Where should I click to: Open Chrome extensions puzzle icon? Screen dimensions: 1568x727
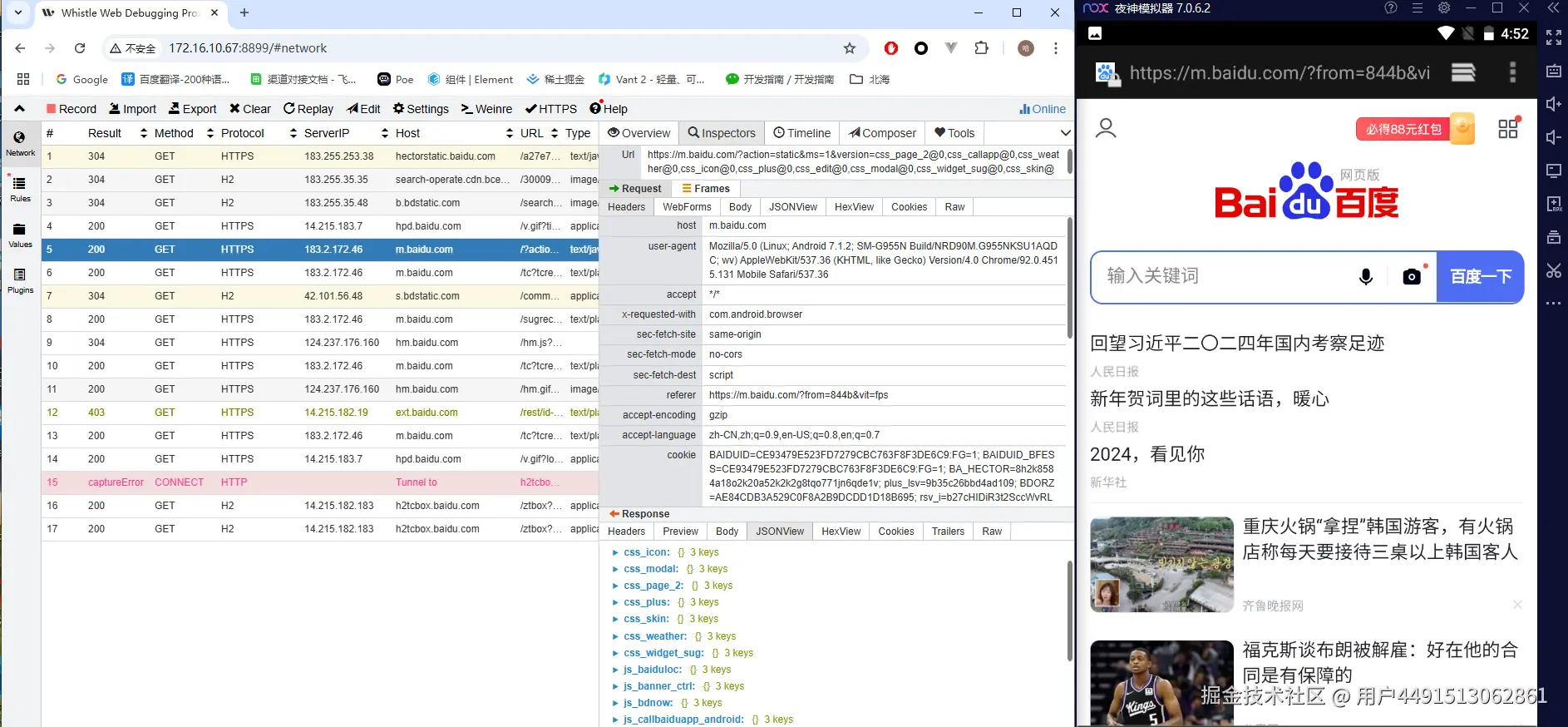981,48
